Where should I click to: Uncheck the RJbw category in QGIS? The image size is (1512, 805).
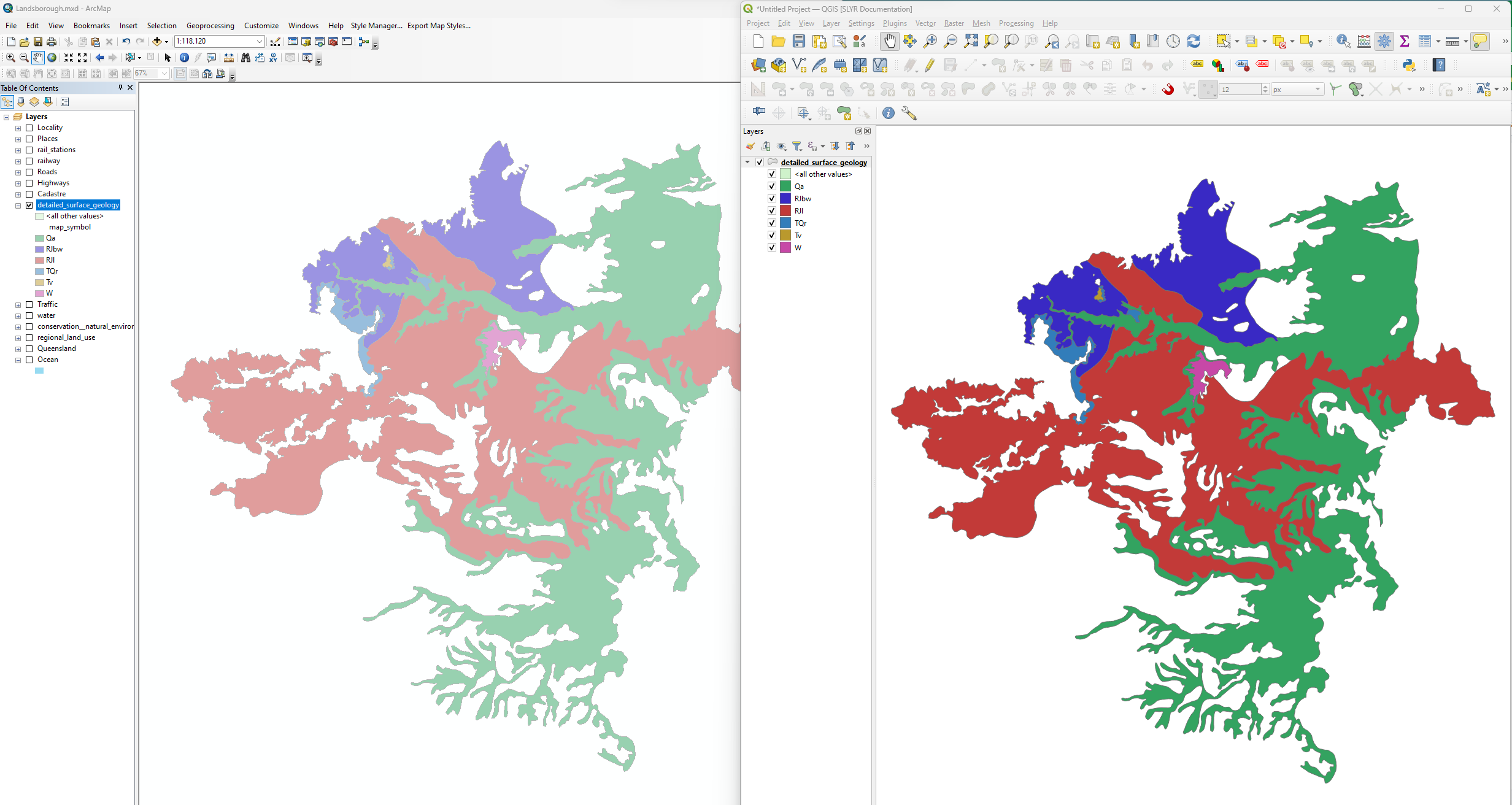(772, 198)
